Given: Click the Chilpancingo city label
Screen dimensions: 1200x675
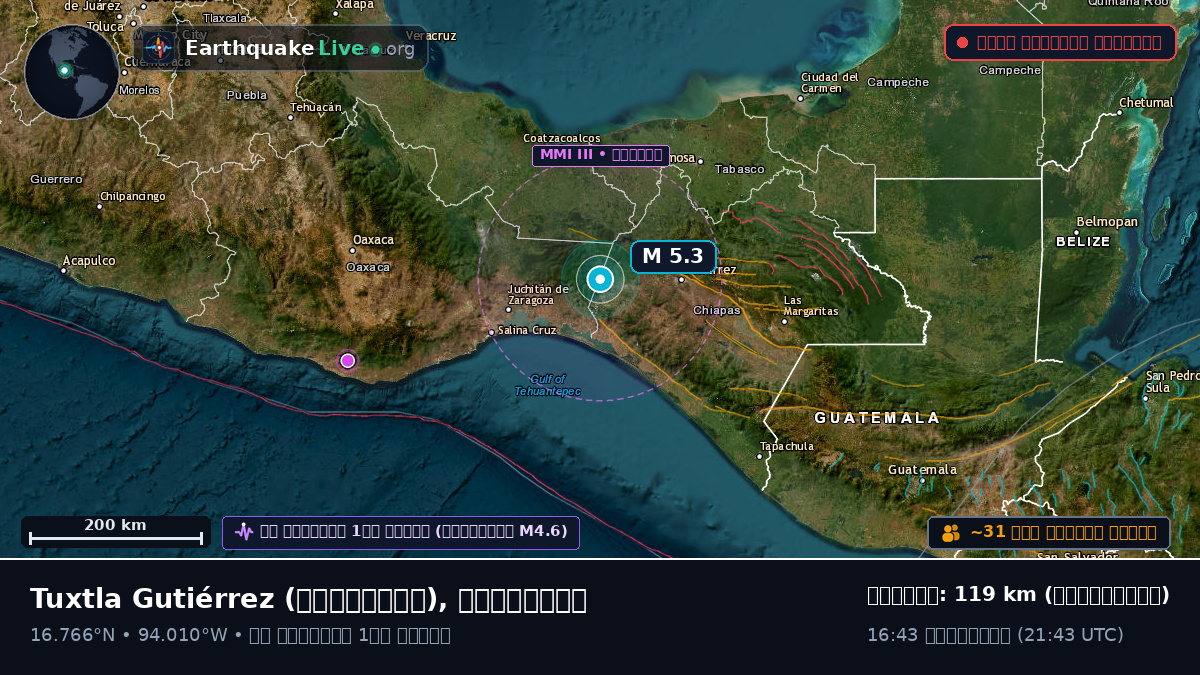Looking at the screenshot, I should point(133,196).
